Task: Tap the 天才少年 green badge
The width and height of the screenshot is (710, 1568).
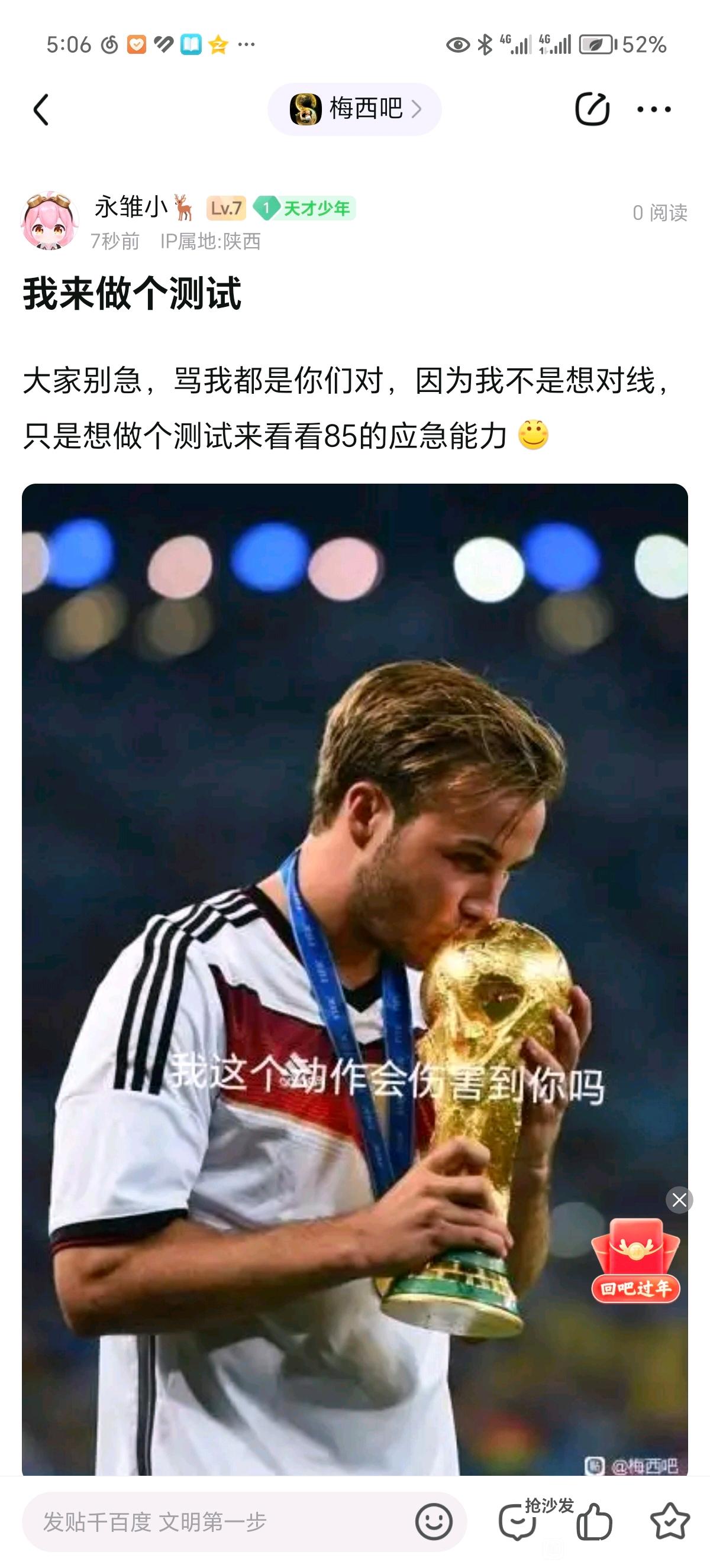Action: coord(305,208)
